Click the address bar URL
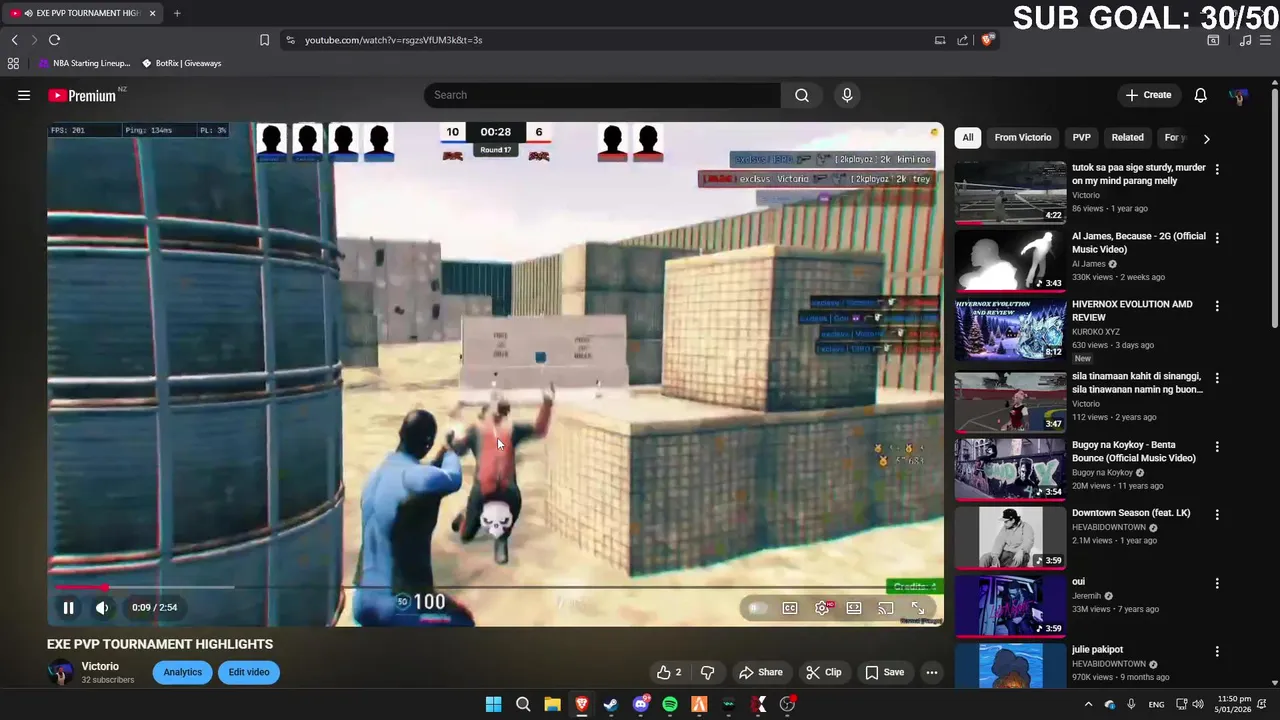The image size is (1280, 720). tap(393, 40)
